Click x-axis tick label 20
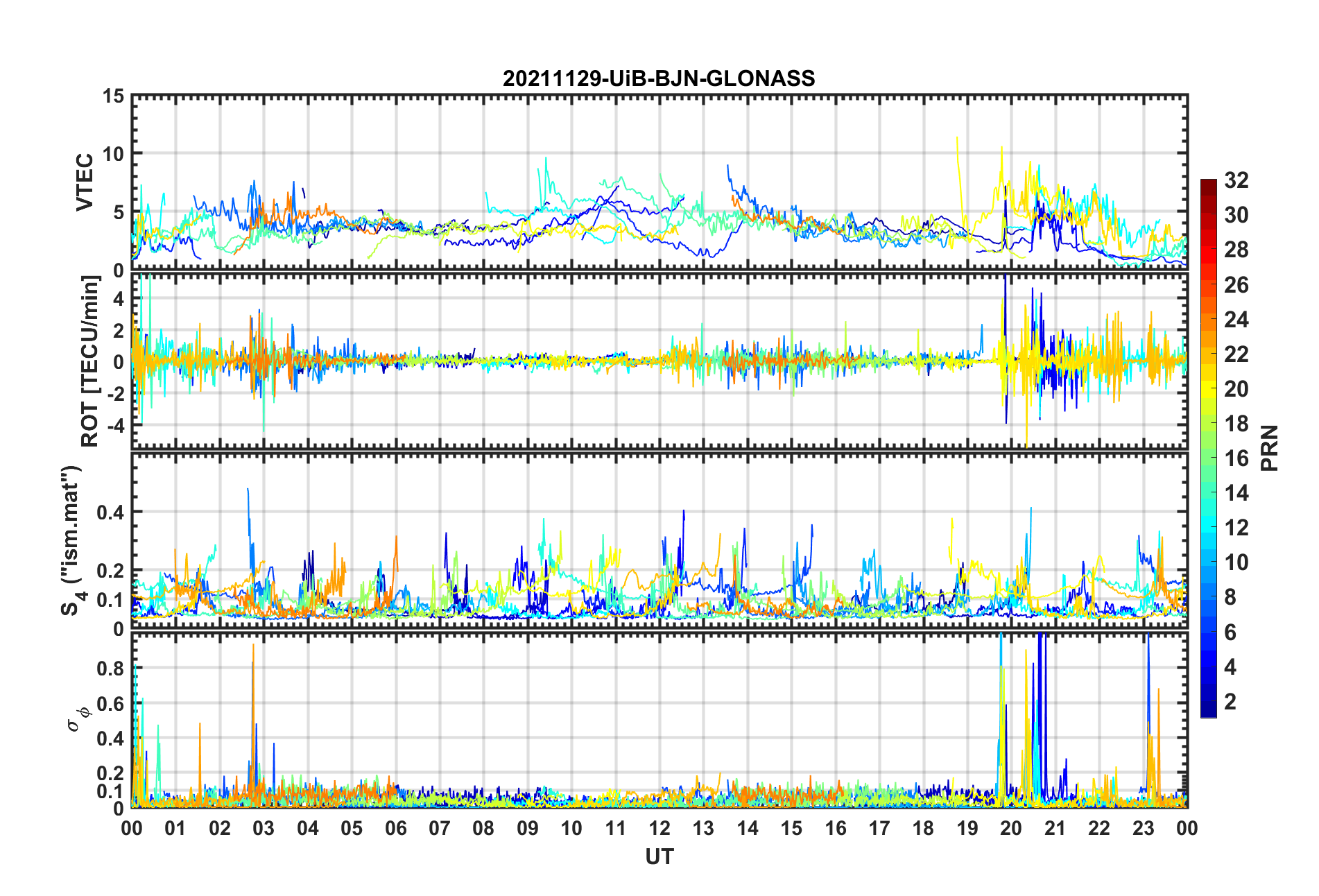Screen dimensions: 1319x896 click(x=1011, y=828)
